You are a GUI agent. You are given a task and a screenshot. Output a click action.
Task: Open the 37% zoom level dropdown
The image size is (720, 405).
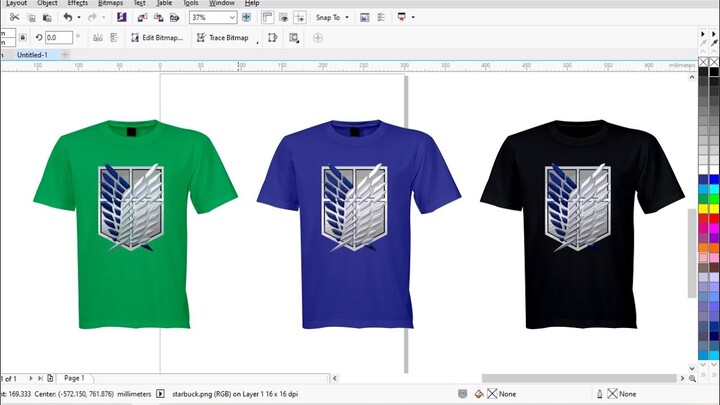(x=232, y=17)
